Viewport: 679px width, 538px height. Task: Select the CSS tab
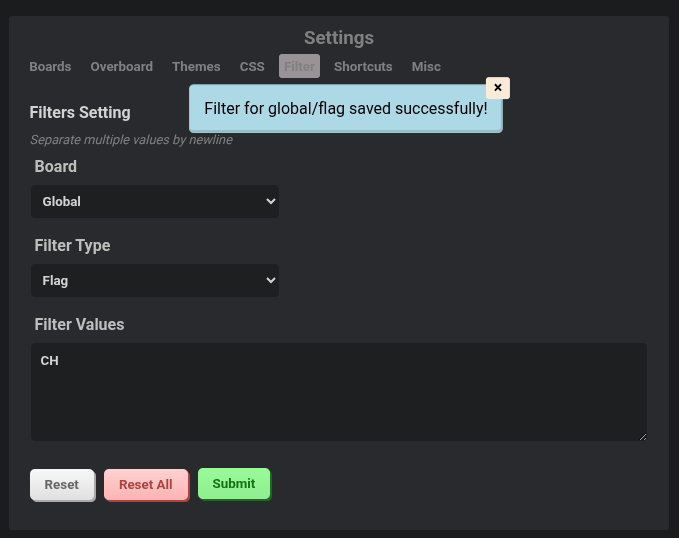(252, 67)
